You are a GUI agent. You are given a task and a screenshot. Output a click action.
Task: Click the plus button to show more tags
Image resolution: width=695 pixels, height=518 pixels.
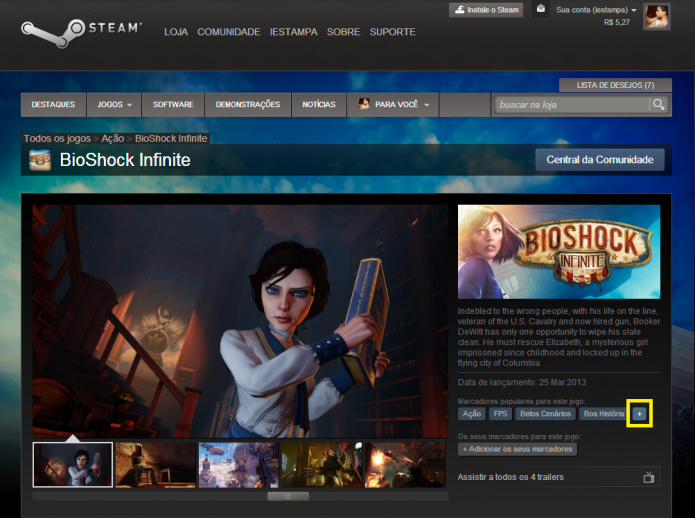click(639, 414)
